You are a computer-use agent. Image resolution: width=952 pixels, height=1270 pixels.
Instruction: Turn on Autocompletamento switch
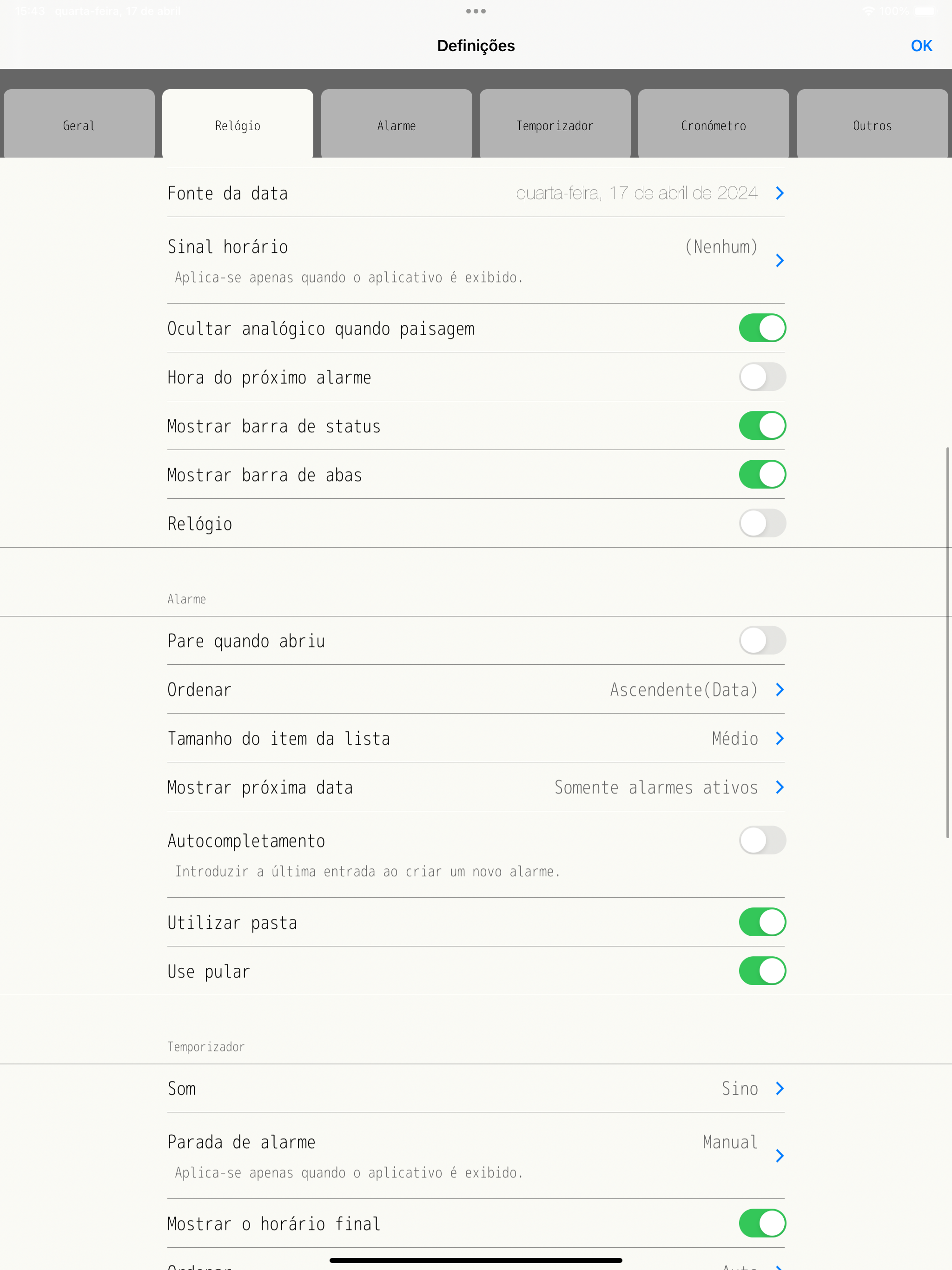[x=762, y=840]
